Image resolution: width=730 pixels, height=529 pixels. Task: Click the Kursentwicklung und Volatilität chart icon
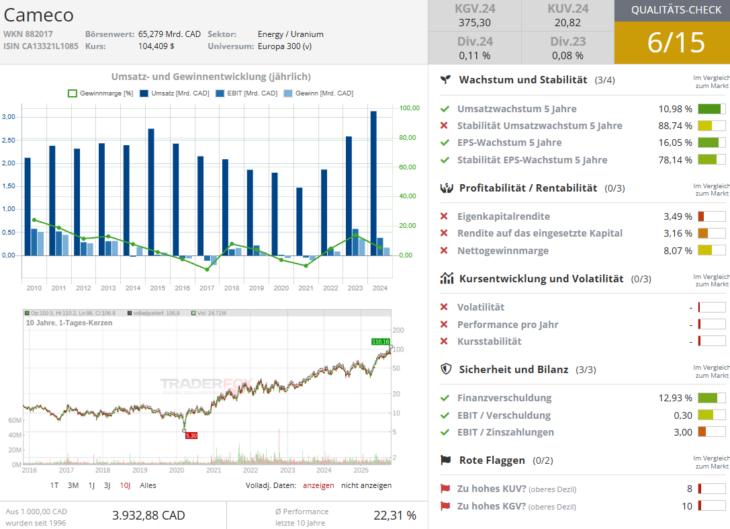pos(446,278)
